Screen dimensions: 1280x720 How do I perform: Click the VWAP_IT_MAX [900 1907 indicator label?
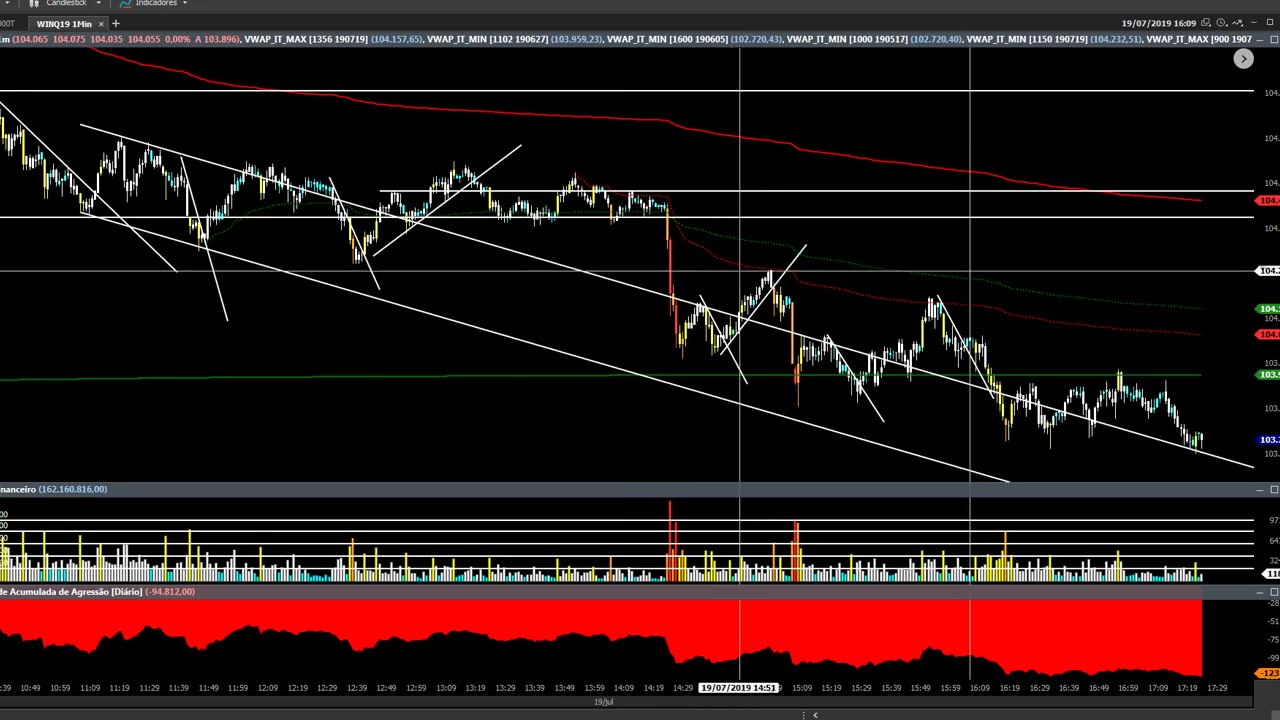[x=1199, y=39]
